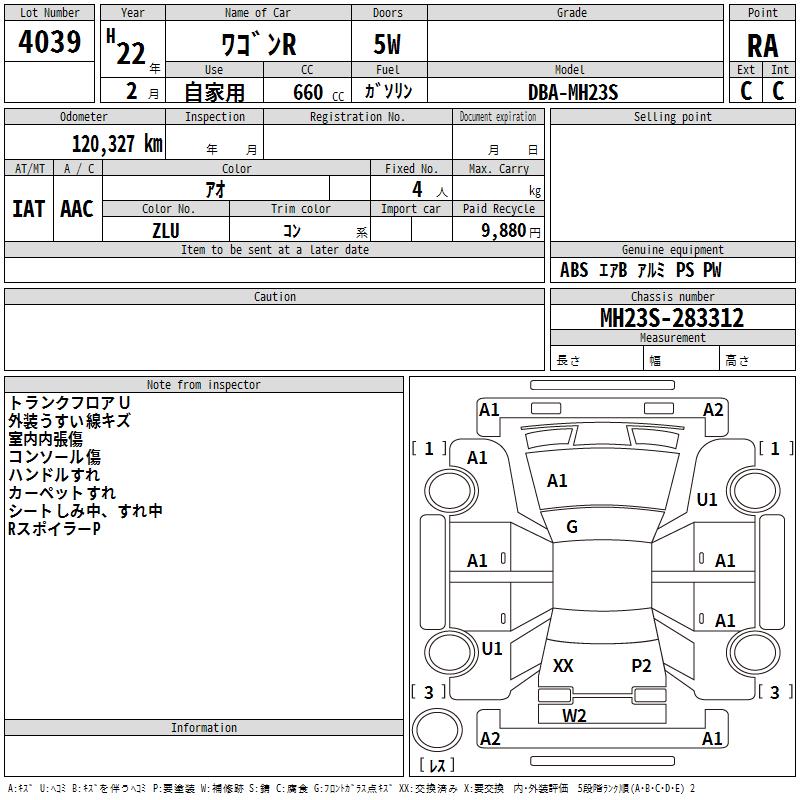The height and width of the screenshot is (800, 800).
Task: Select the Rスポイラー P inspector note
Action: (55, 529)
